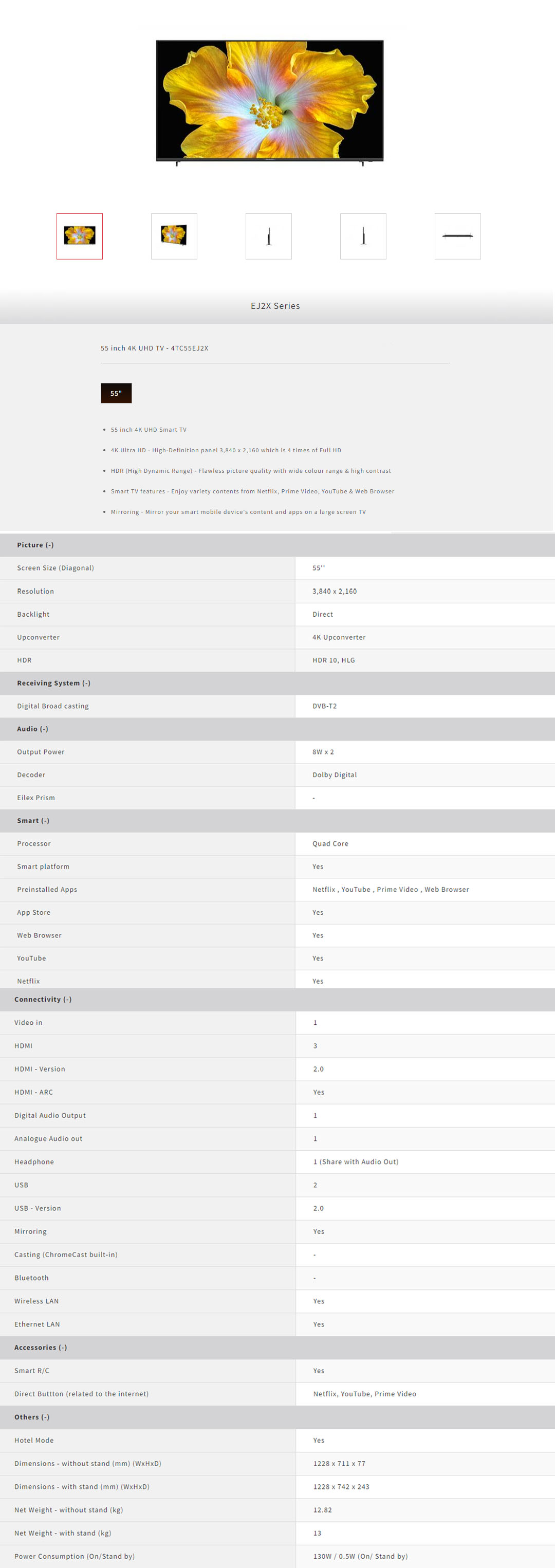Screen dimensions: 555x1568
Task: Collapse the Smart specifications section
Action: (x=33, y=821)
